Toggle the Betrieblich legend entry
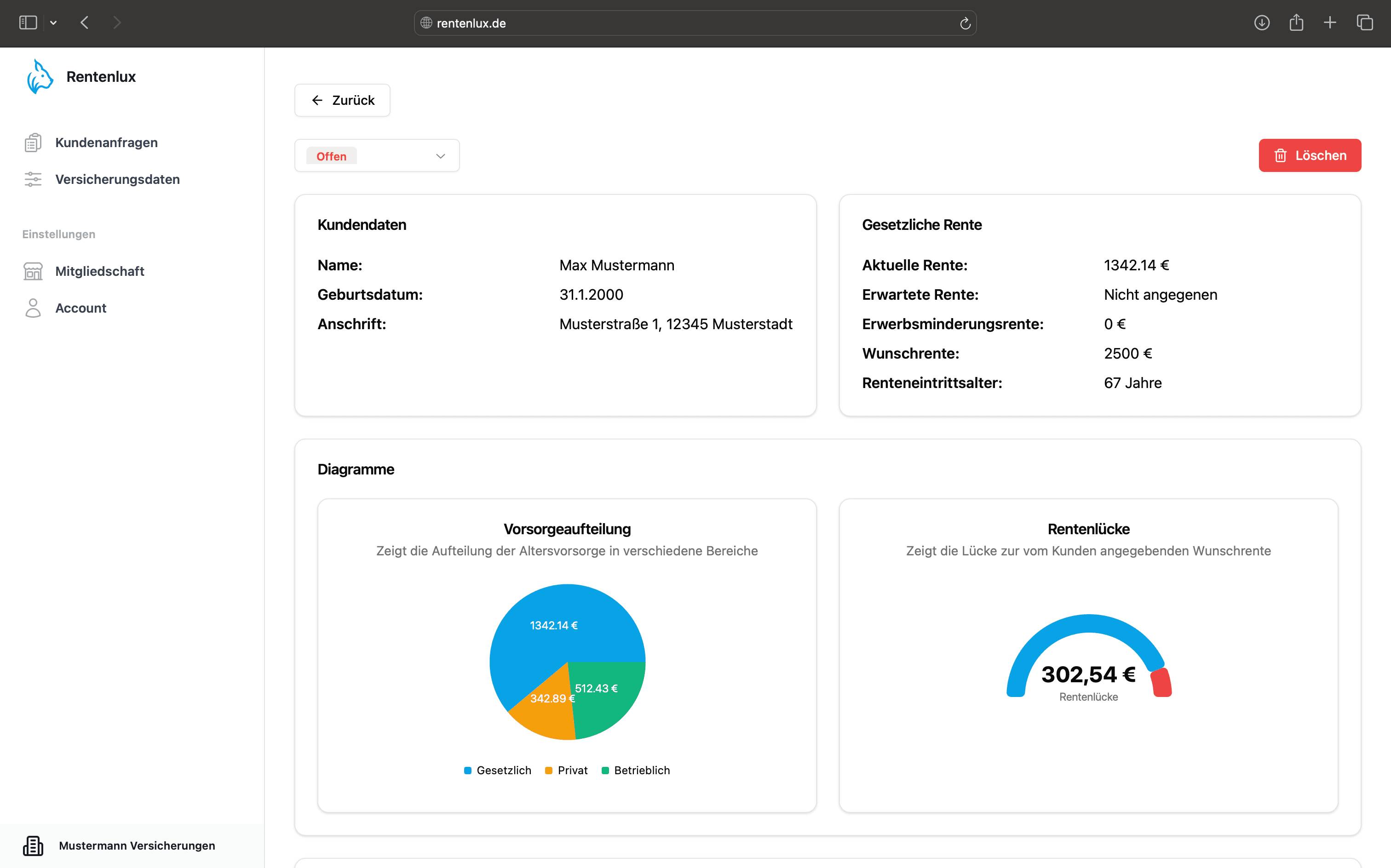 (x=636, y=770)
